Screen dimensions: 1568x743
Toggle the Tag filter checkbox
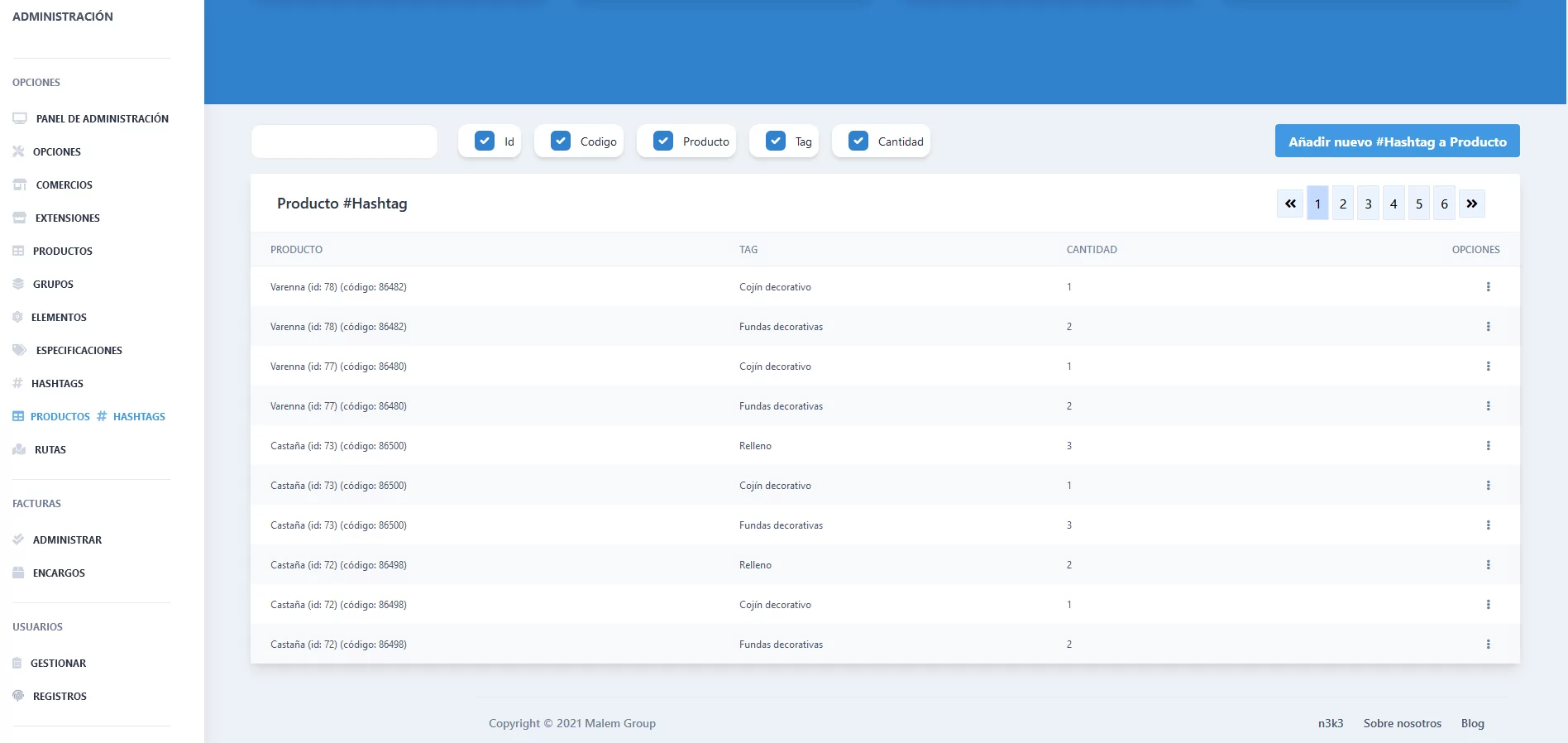click(x=776, y=141)
